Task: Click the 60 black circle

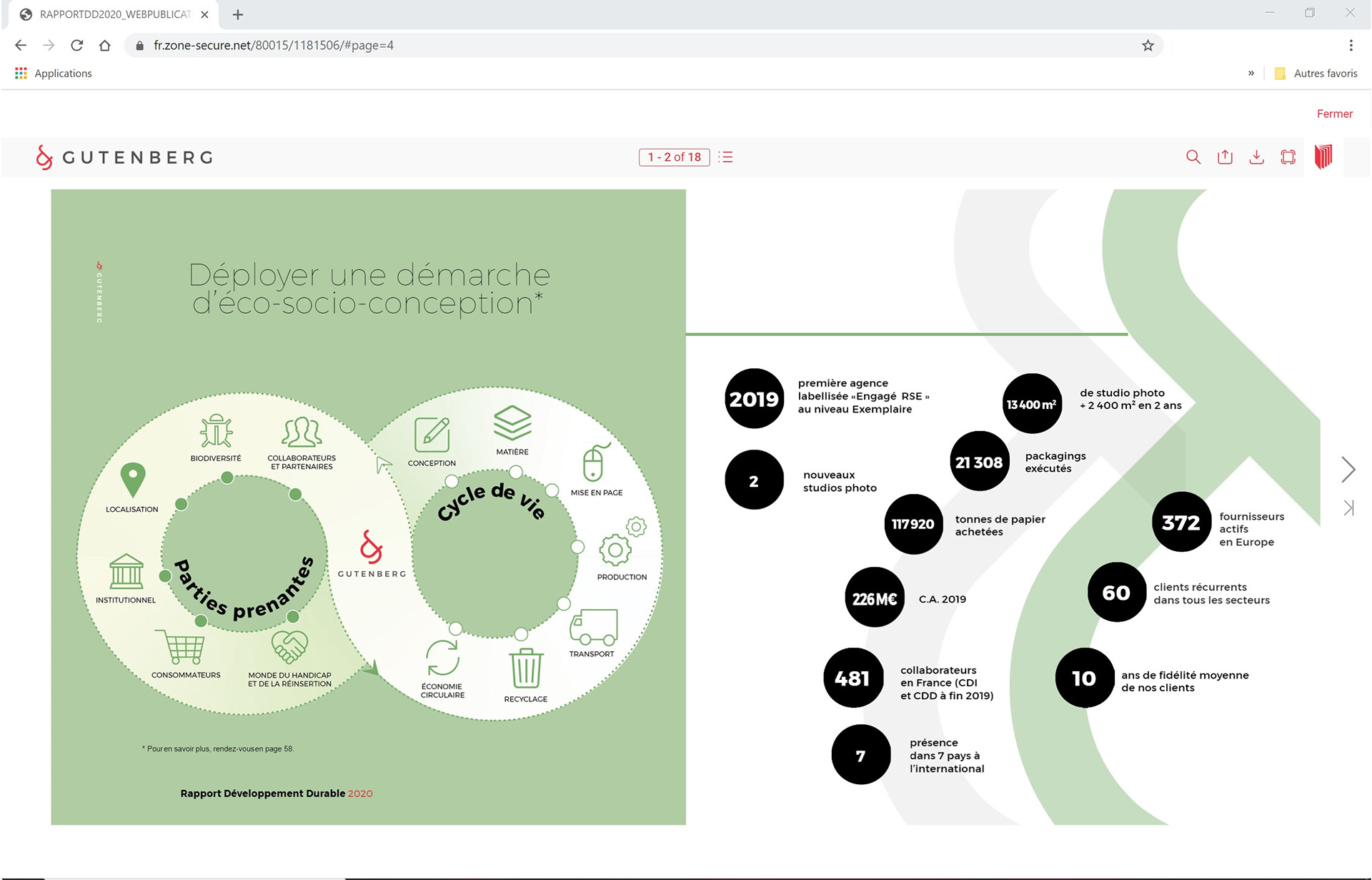Action: pyautogui.click(x=1117, y=593)
